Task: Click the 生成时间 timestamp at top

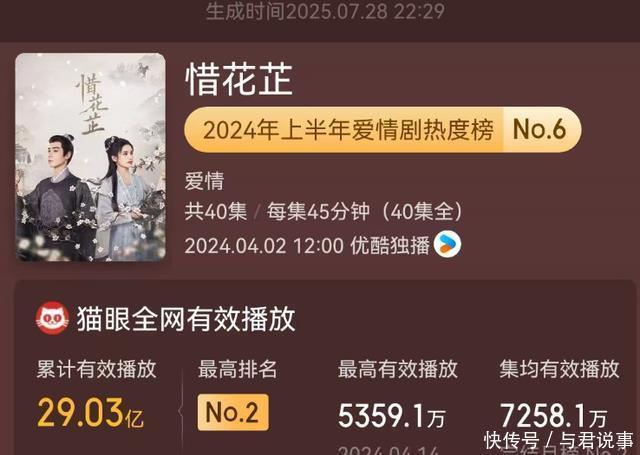Action: click(x=325, y=11)
